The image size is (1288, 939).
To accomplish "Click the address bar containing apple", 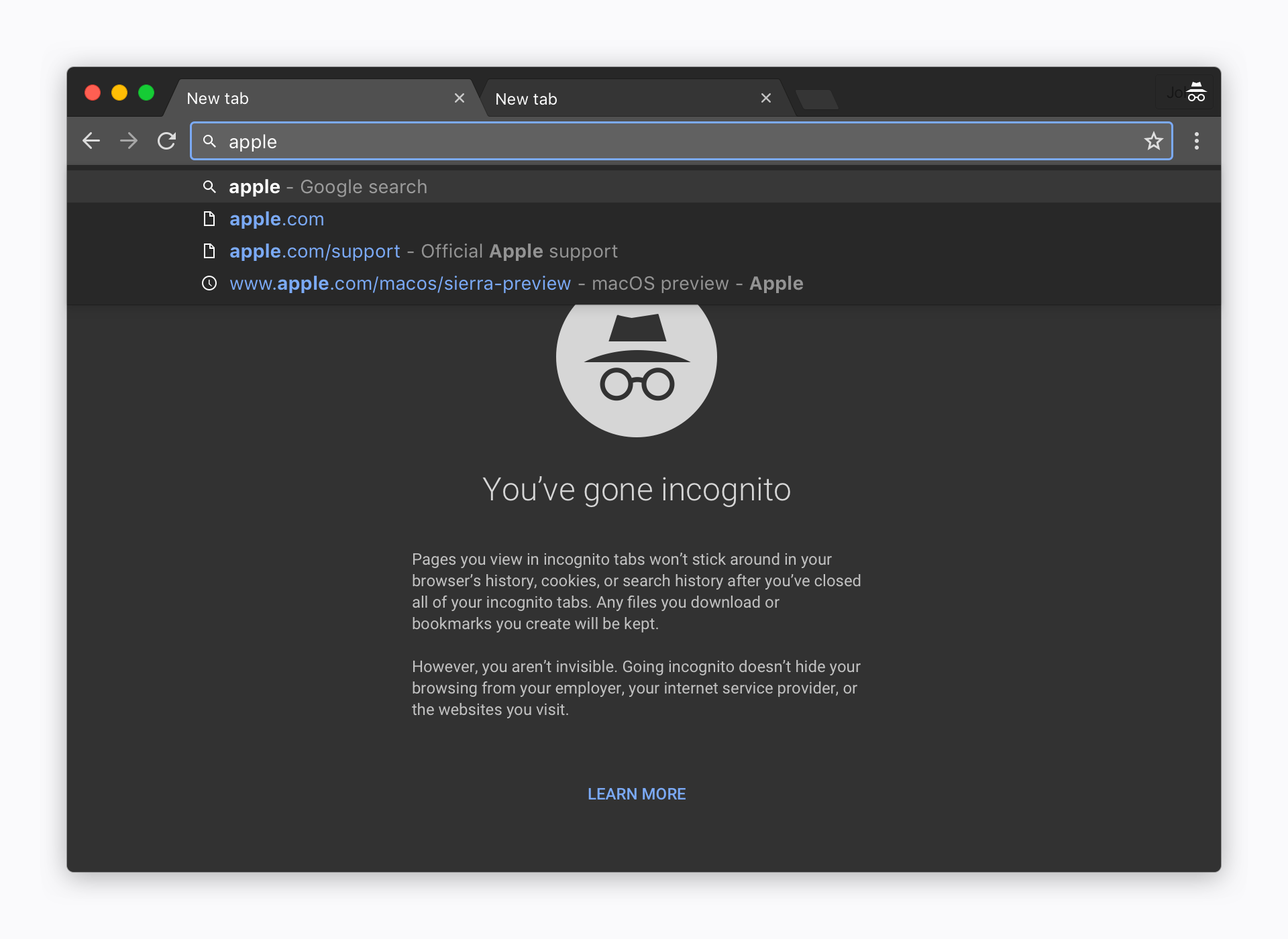I will coord(681,141).
